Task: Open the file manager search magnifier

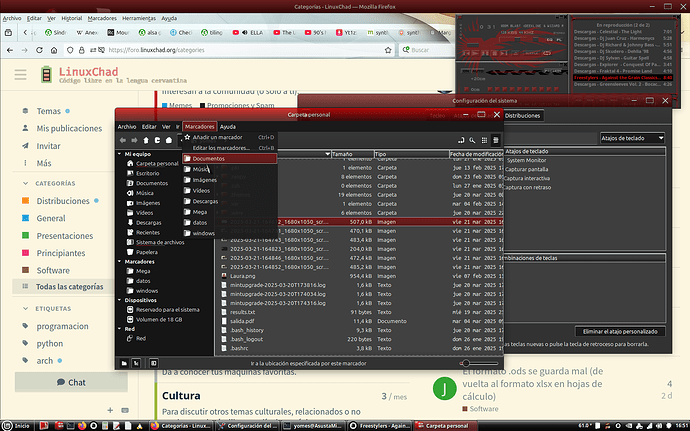Action: pyautogui.click(x=472, y=140)
